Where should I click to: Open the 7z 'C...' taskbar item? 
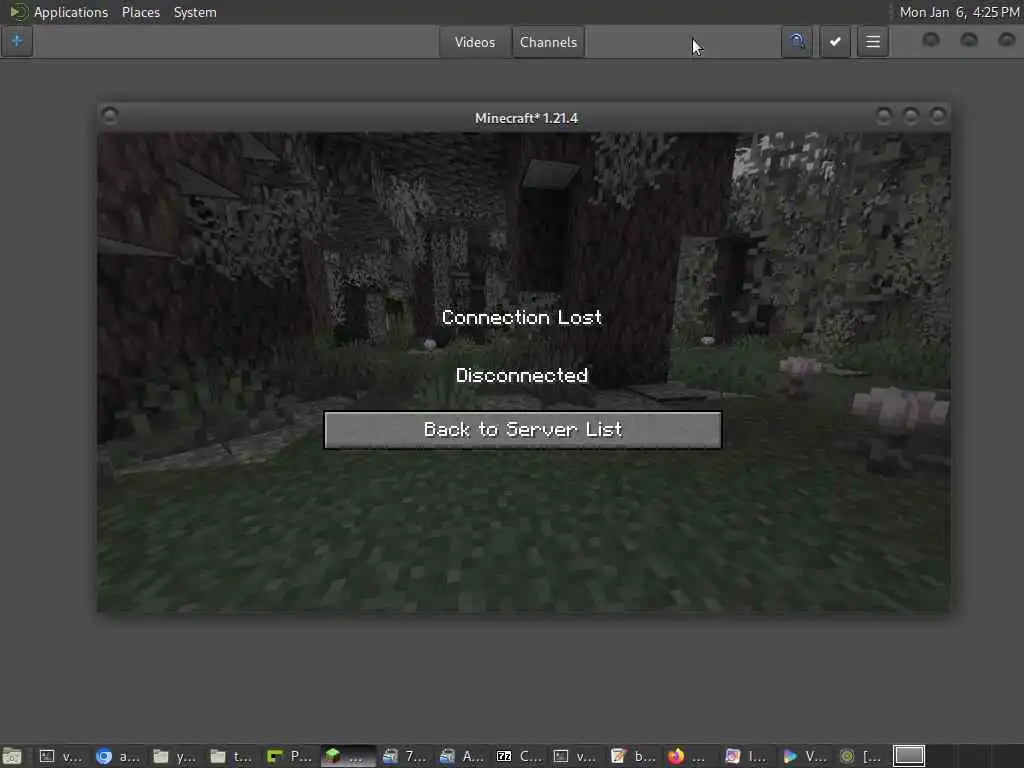coord(519,756)
